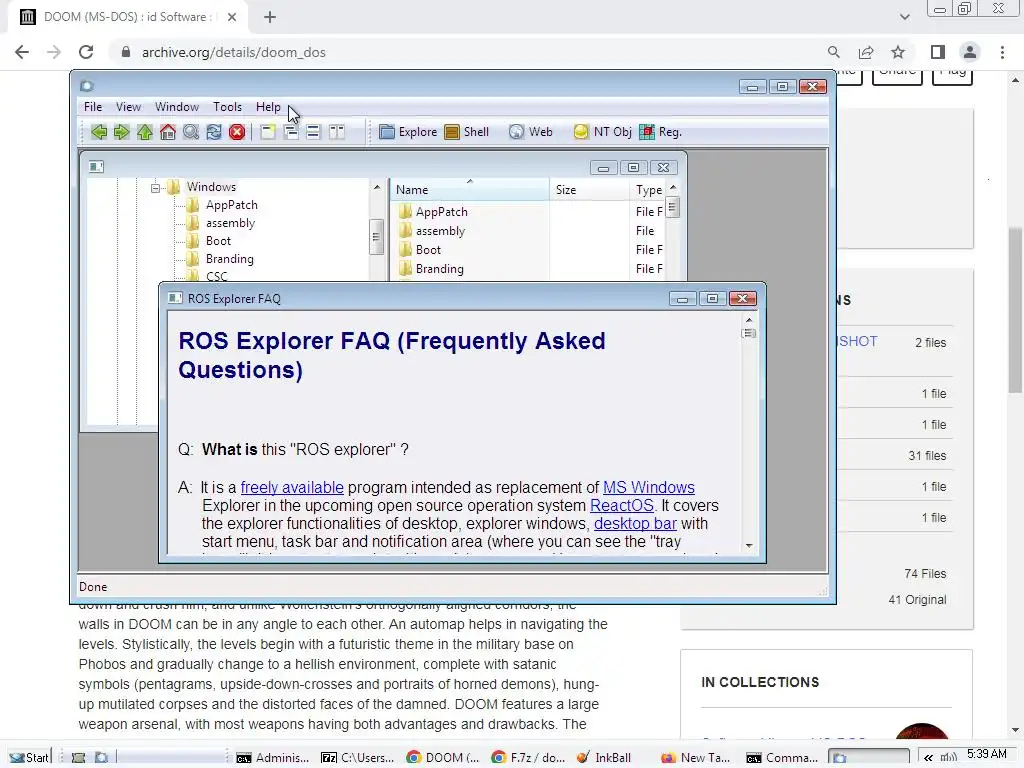This screenshot has height=768, width=1024.
Task: Select Boot folder in tree pane
Action: click(218, 241)
